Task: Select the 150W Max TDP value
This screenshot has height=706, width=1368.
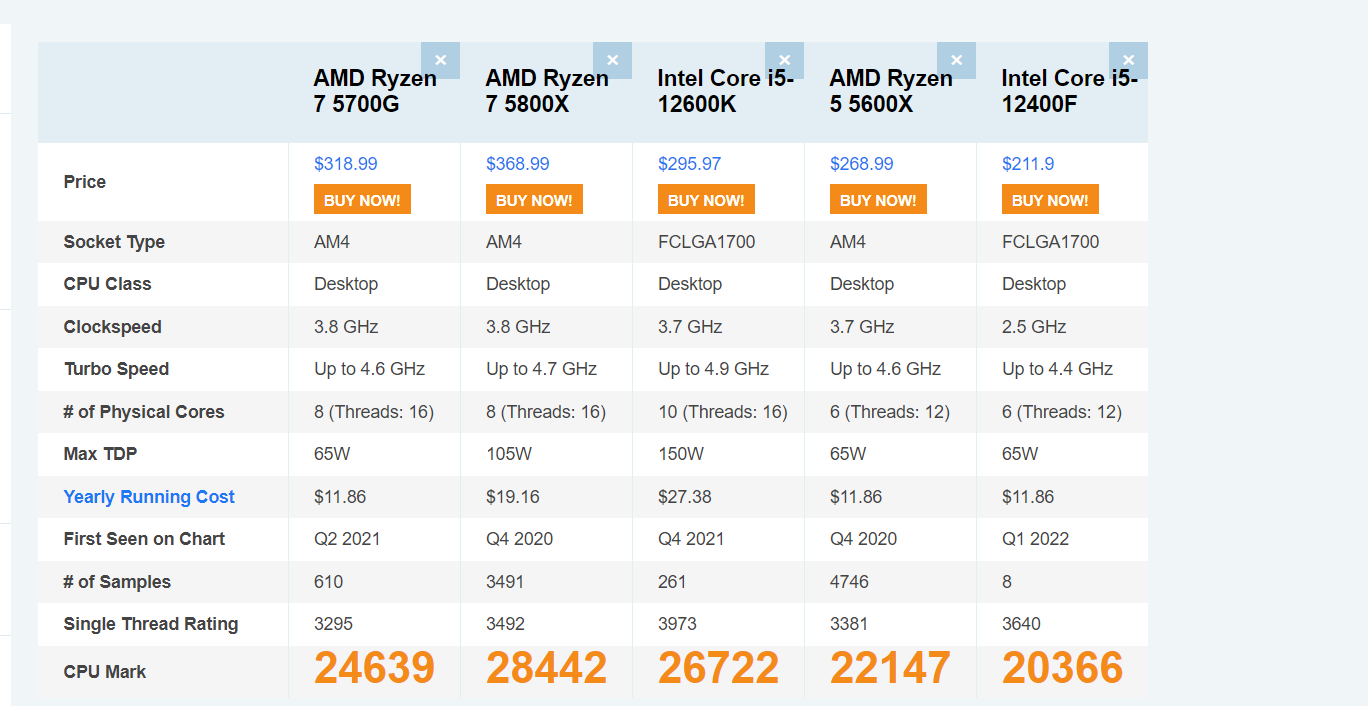Action: [681, 454]
